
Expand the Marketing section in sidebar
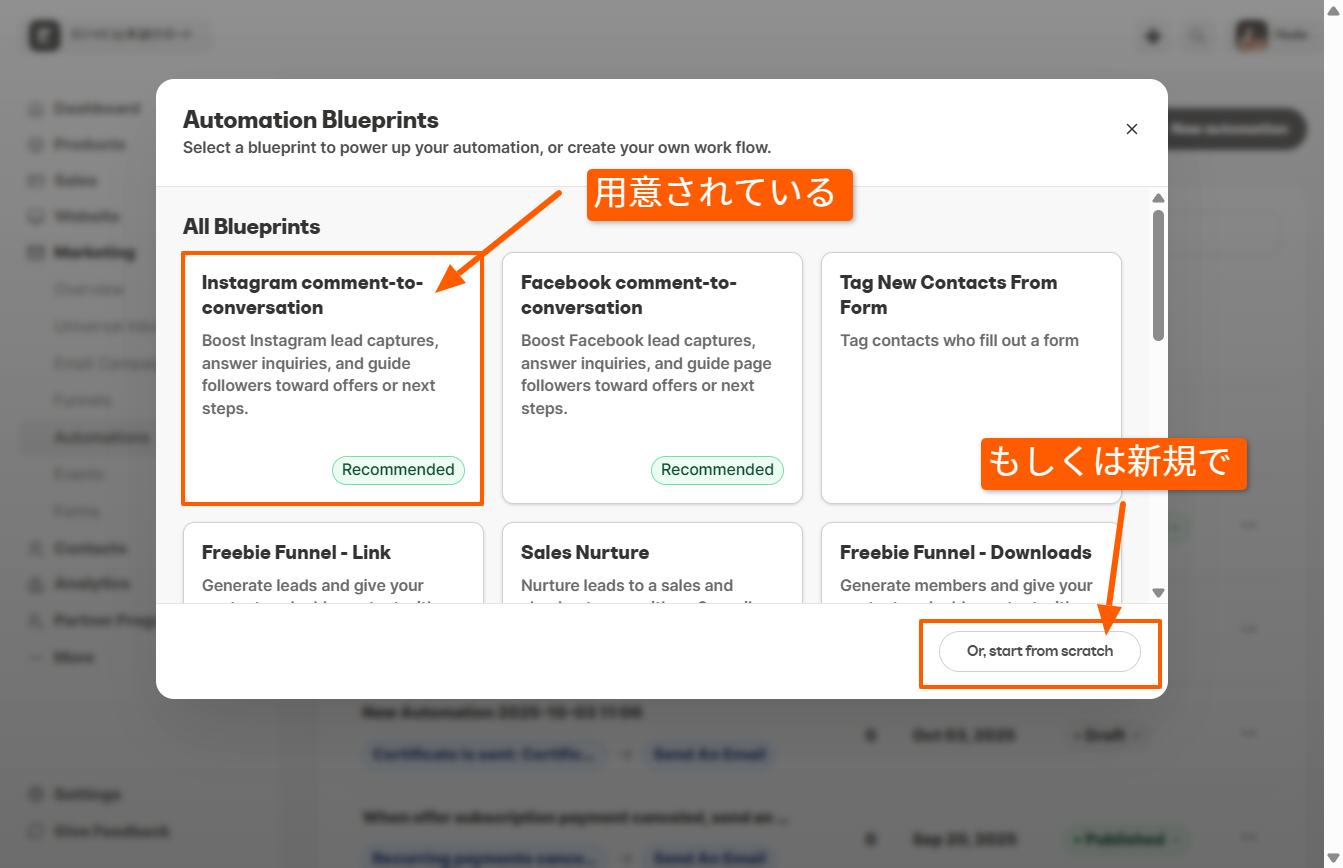[94, 253]
